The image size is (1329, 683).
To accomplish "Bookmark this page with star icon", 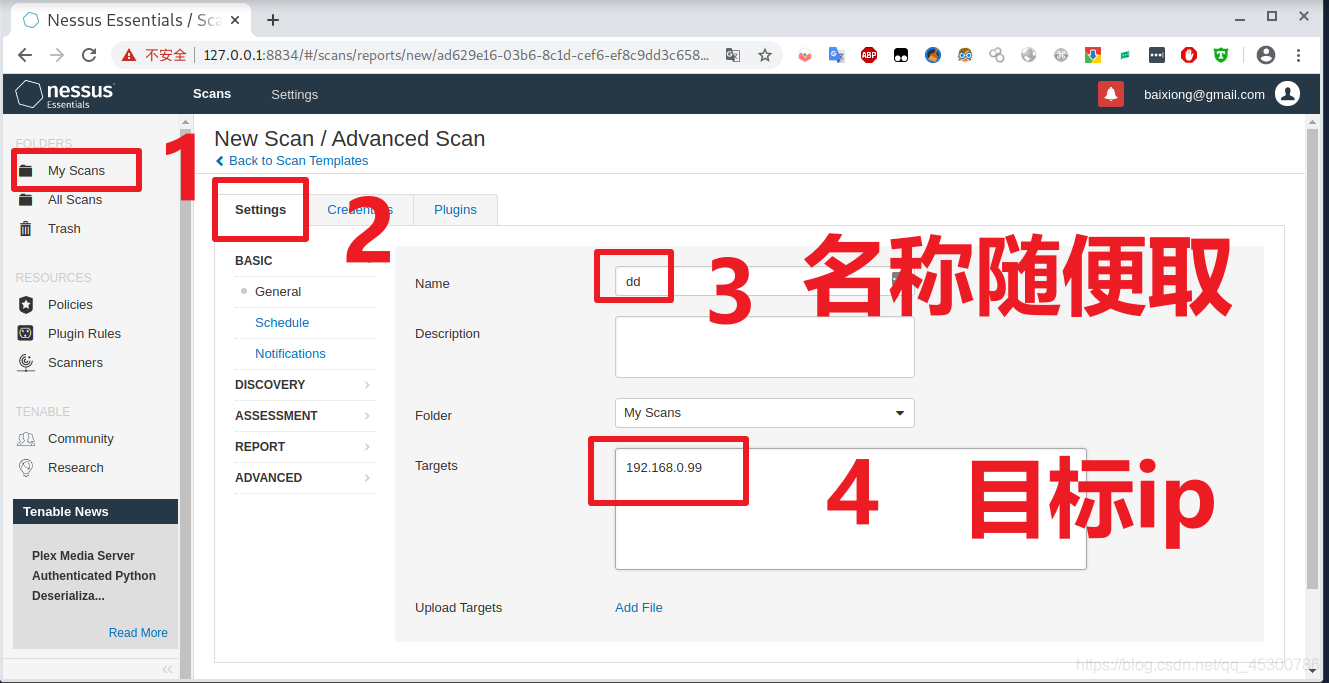I will (x=765, y=55).
